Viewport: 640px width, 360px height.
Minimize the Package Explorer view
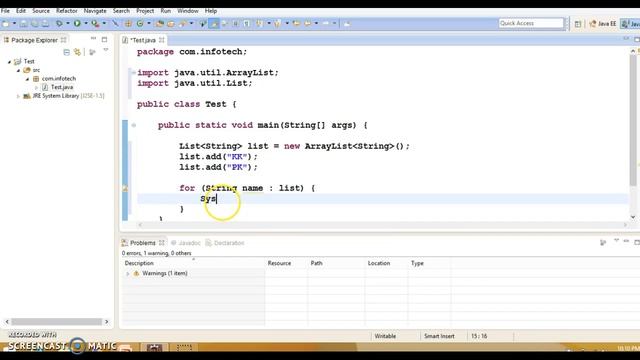[93, 39]
